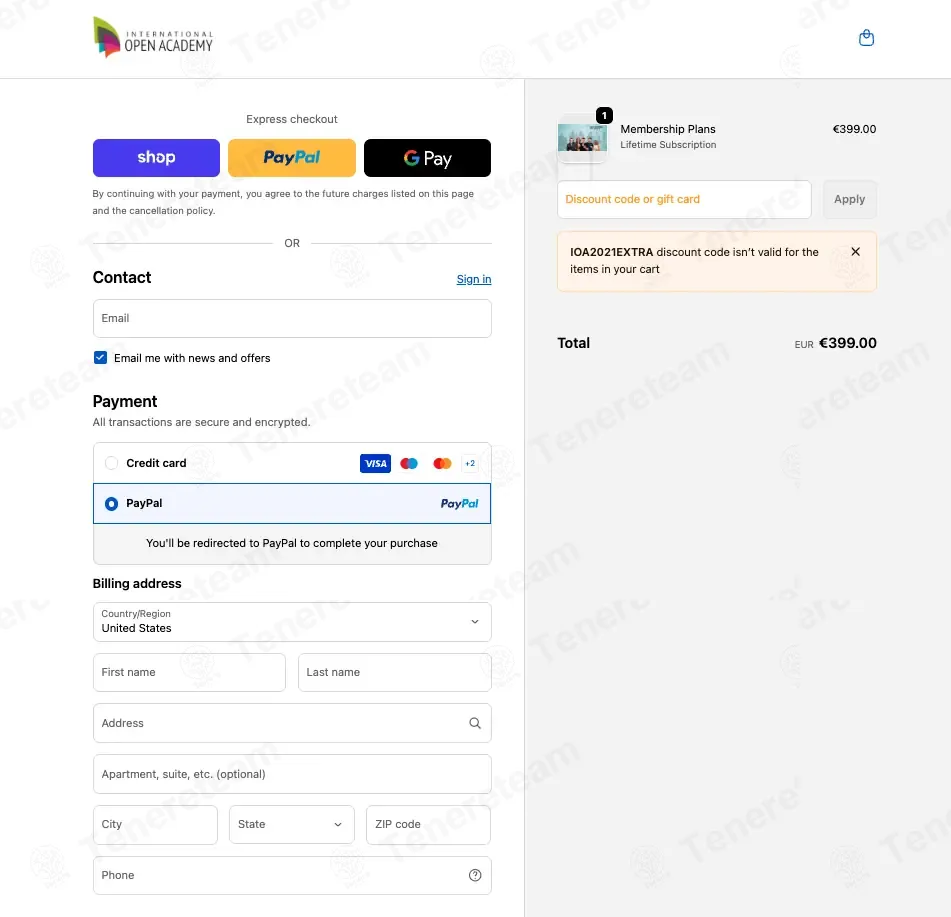Apply the discount code

point(849,199)
